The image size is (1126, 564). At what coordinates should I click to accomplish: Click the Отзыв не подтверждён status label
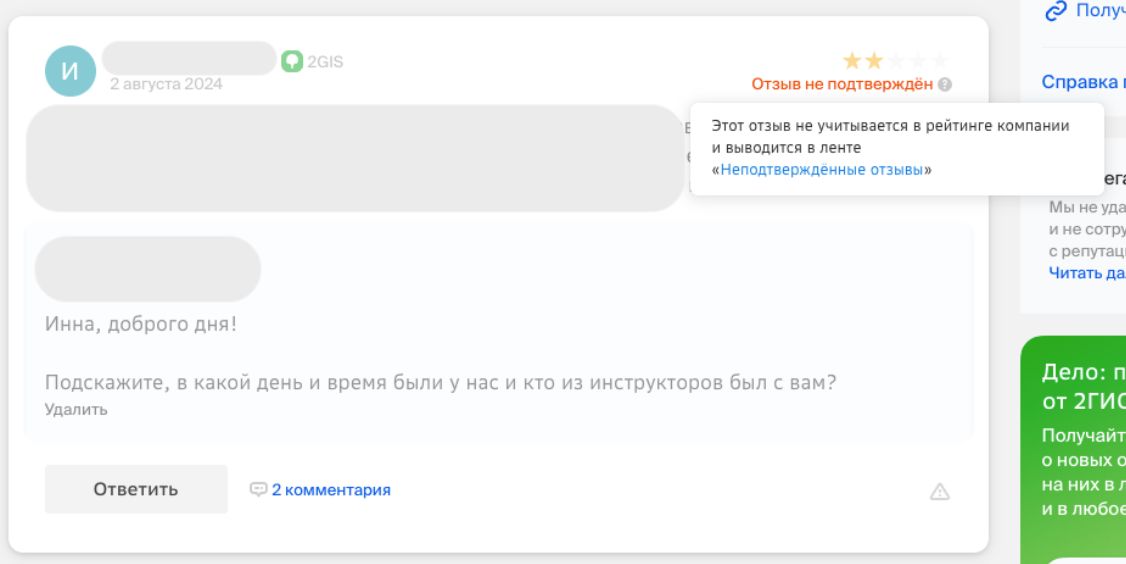click(x=842, y=85)
